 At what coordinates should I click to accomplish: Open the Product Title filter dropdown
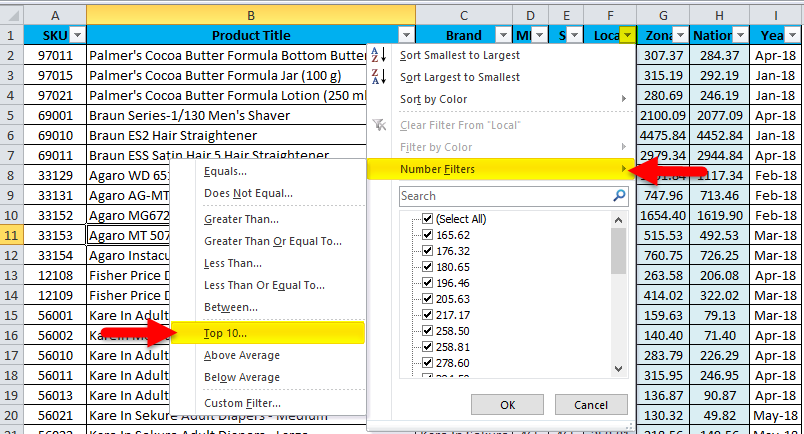[406, 35]
